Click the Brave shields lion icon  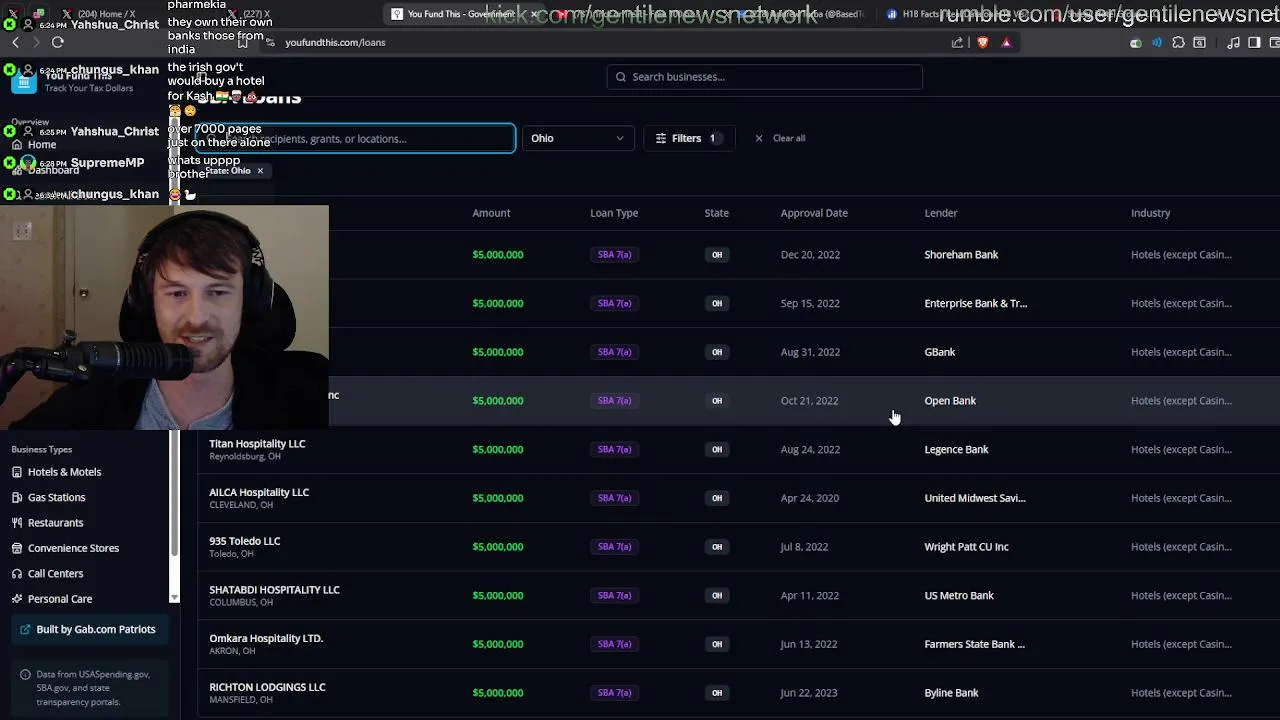(983, 42)
